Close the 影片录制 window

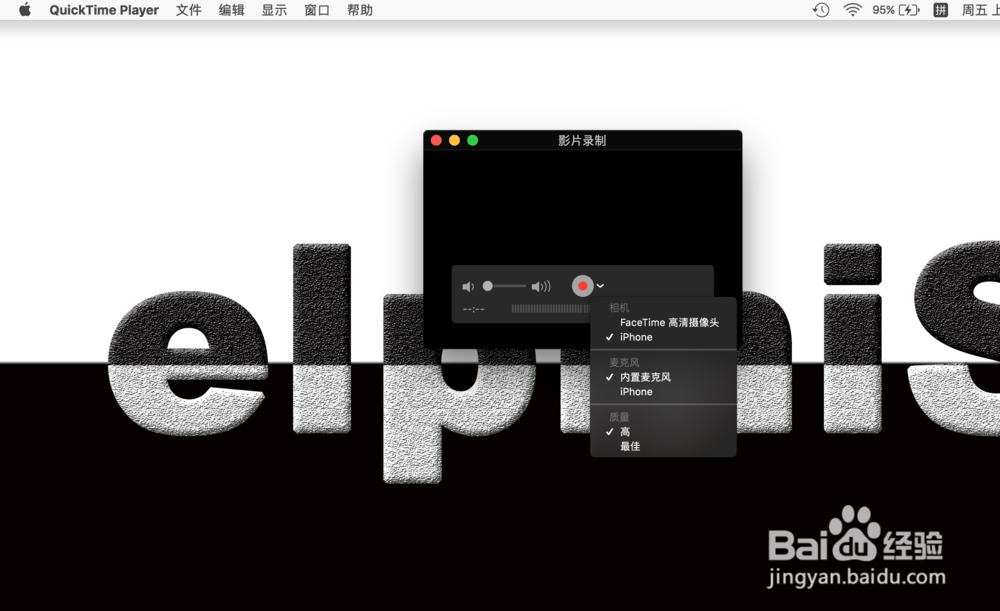click(436, 140)
